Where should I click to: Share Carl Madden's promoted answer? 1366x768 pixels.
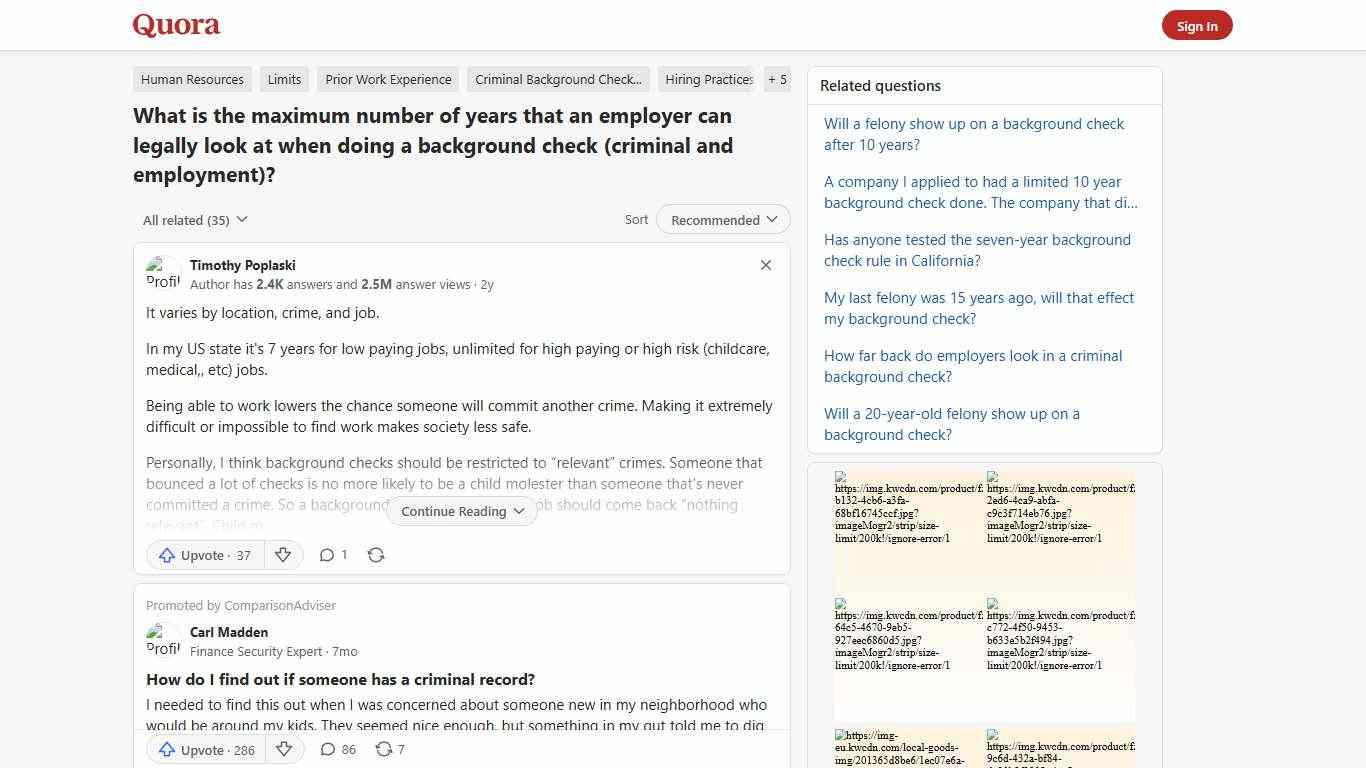pyautogui.click(x=389, y=749)
